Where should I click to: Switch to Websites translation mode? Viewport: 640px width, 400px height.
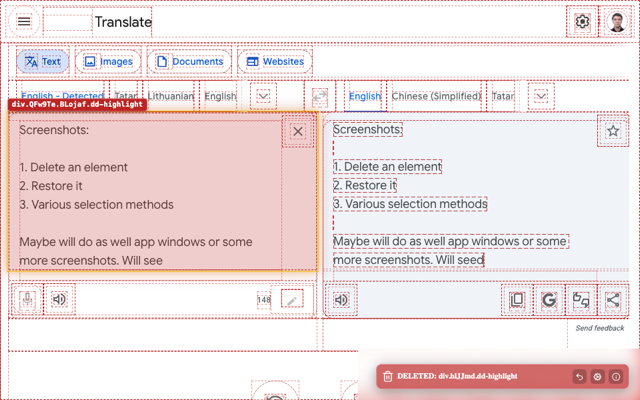275,62
